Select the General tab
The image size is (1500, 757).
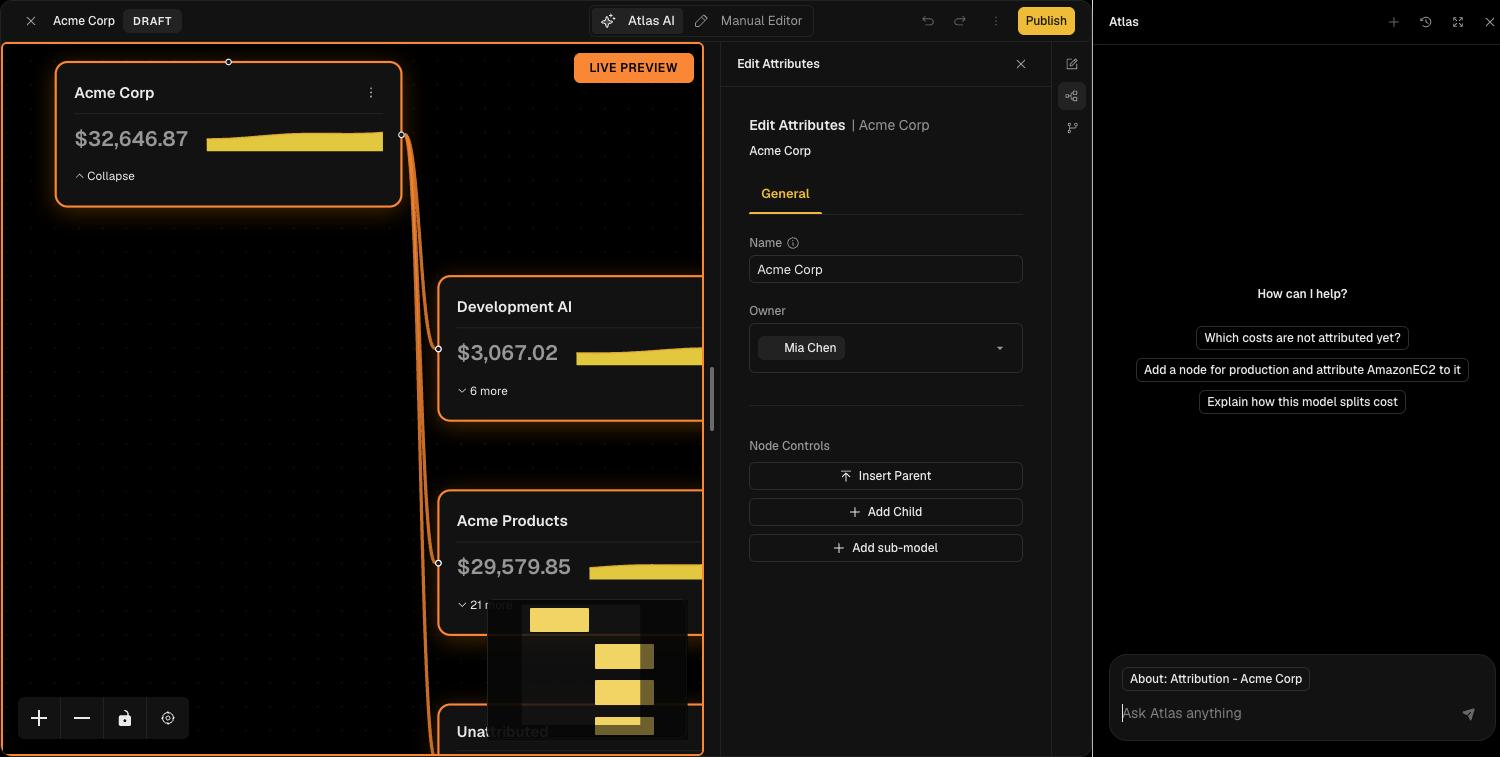tap(785, 194)
